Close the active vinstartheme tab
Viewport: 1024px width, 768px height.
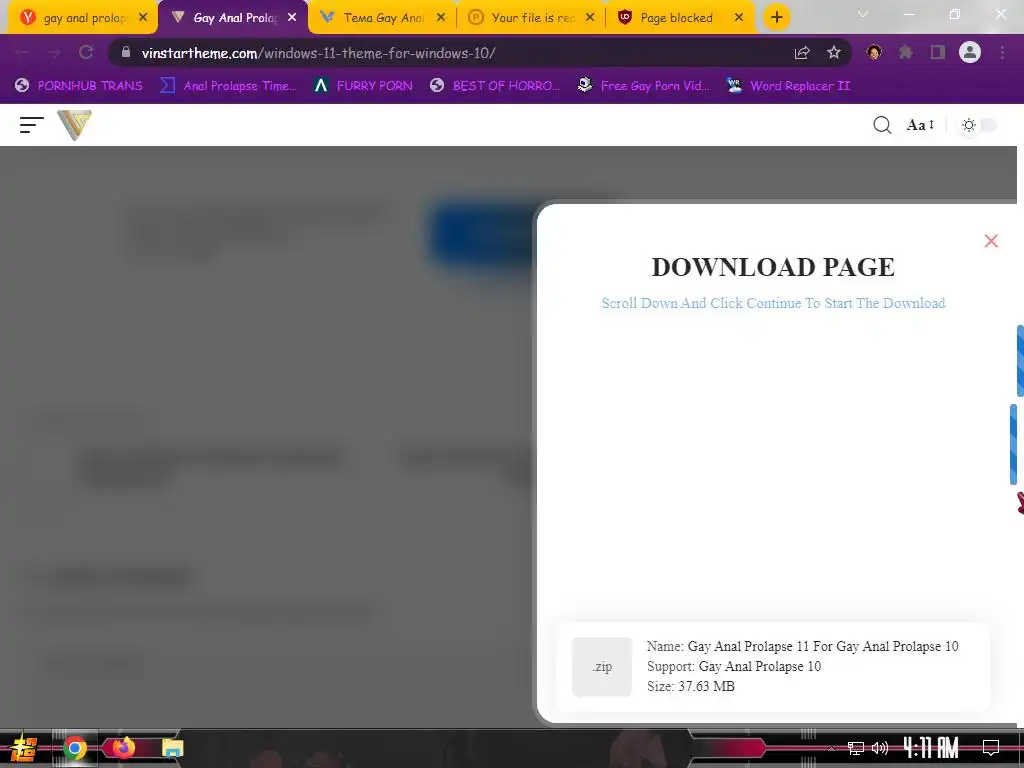pyautogui.click(x=292, y=18)
